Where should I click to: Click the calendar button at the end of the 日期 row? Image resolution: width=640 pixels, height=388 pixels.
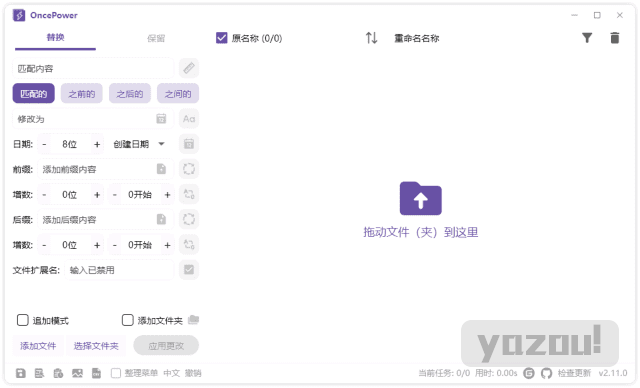coord(189,144)
